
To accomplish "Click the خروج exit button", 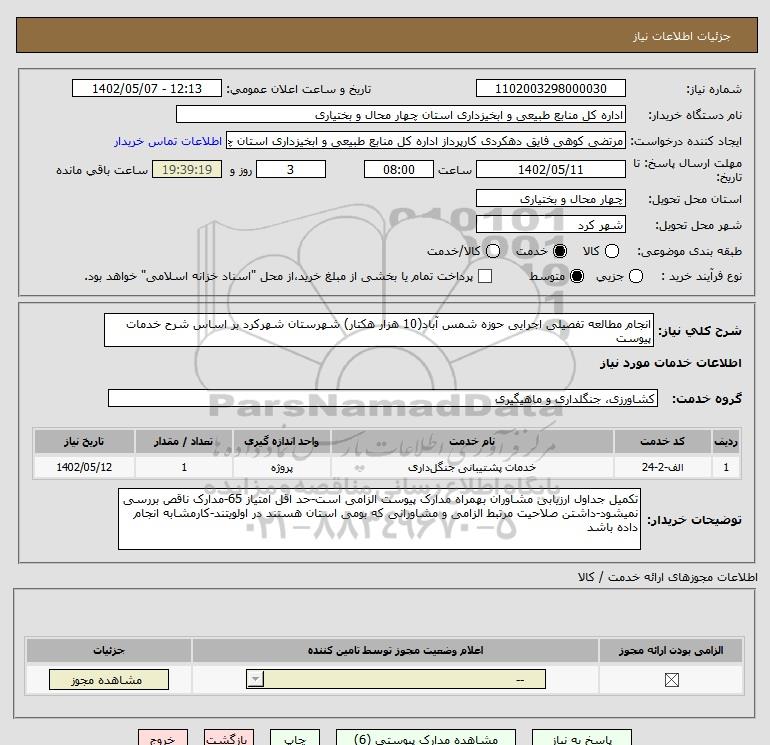I will click(163, 739).
